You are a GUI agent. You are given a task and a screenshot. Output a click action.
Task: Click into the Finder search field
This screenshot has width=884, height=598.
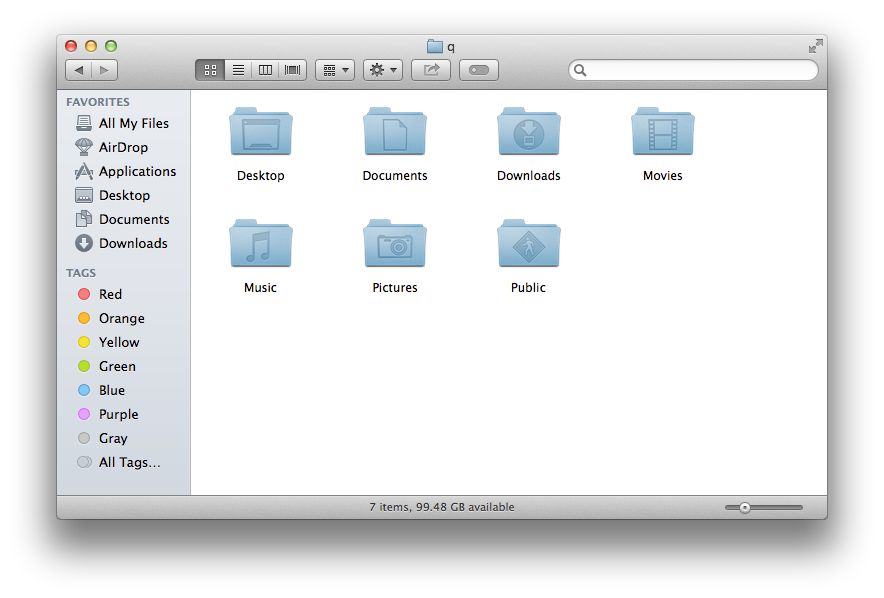(x=693, y=70)
